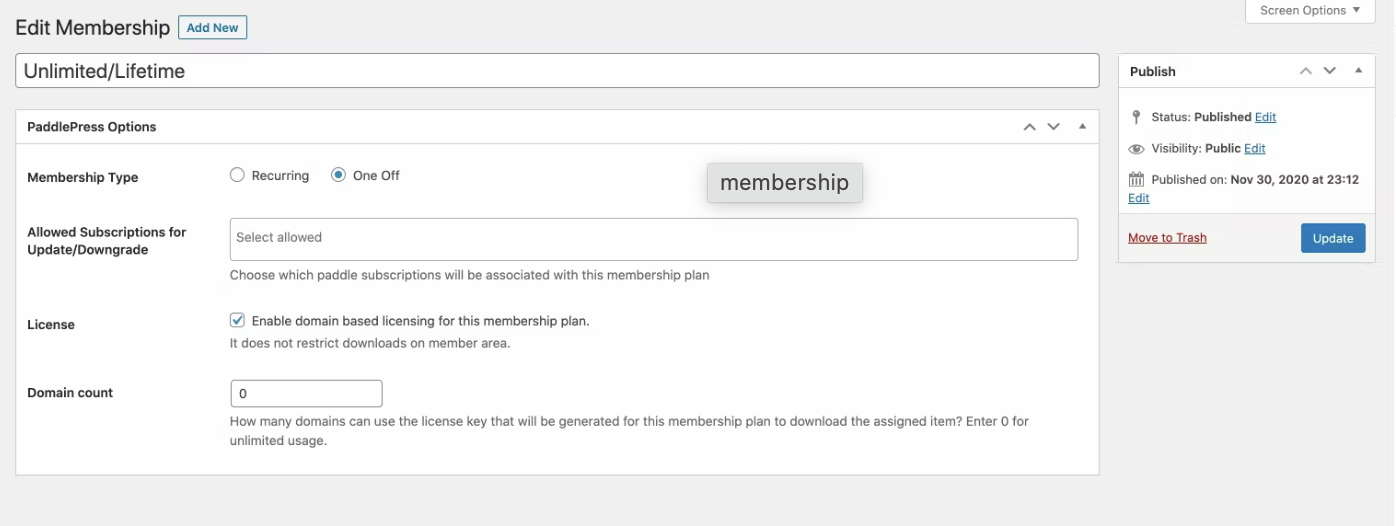Click the status pin icon
Image resolution: width=1396 pixels, height=526 pixels.
click(1136, 117)
